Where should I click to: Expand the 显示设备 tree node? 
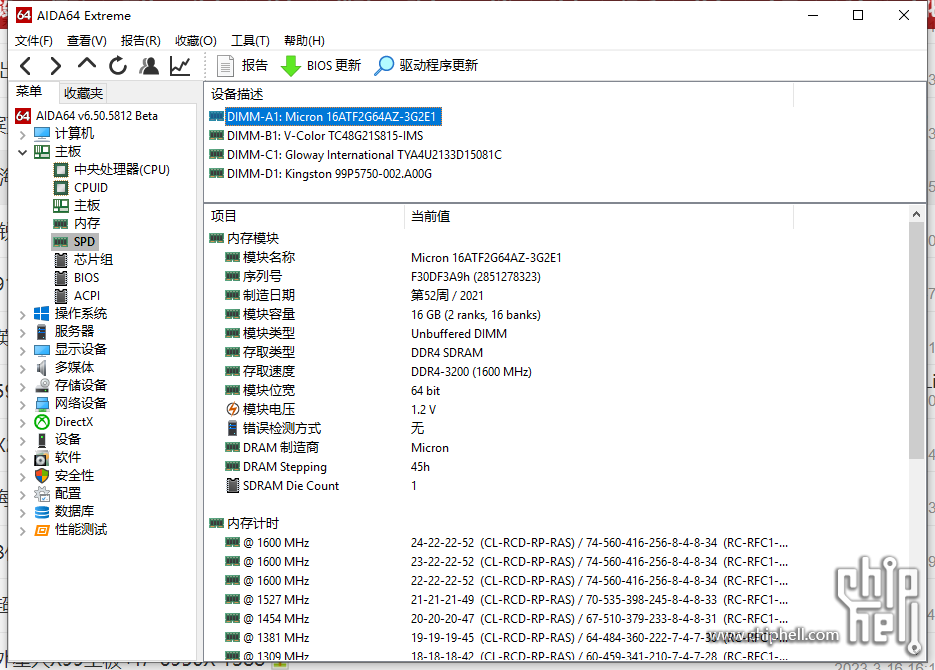click(x=23, y=350)
